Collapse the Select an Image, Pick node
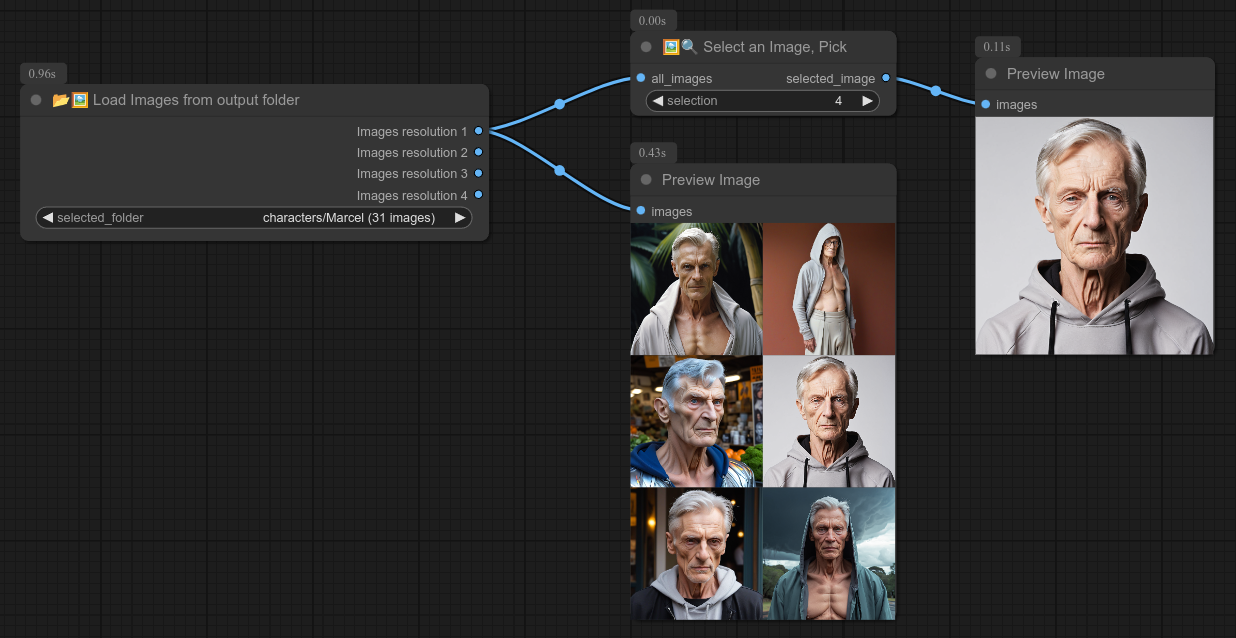The height and width of the screenshot is (638, 1236). pos(646,47)
